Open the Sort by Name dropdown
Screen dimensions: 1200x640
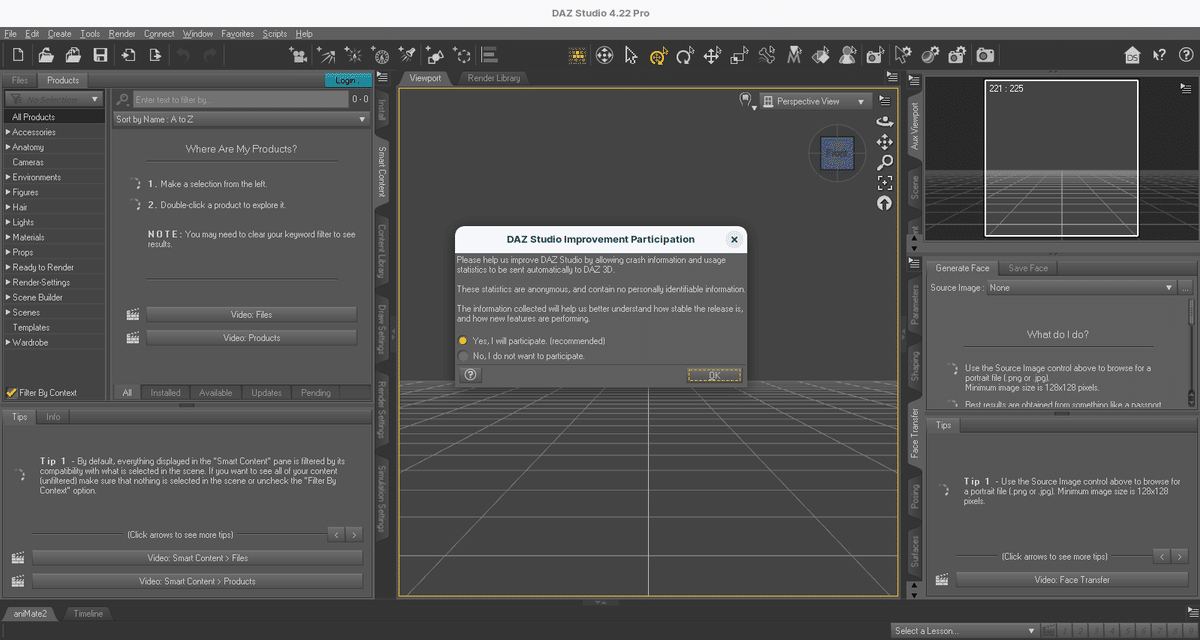tap(241, 119)
